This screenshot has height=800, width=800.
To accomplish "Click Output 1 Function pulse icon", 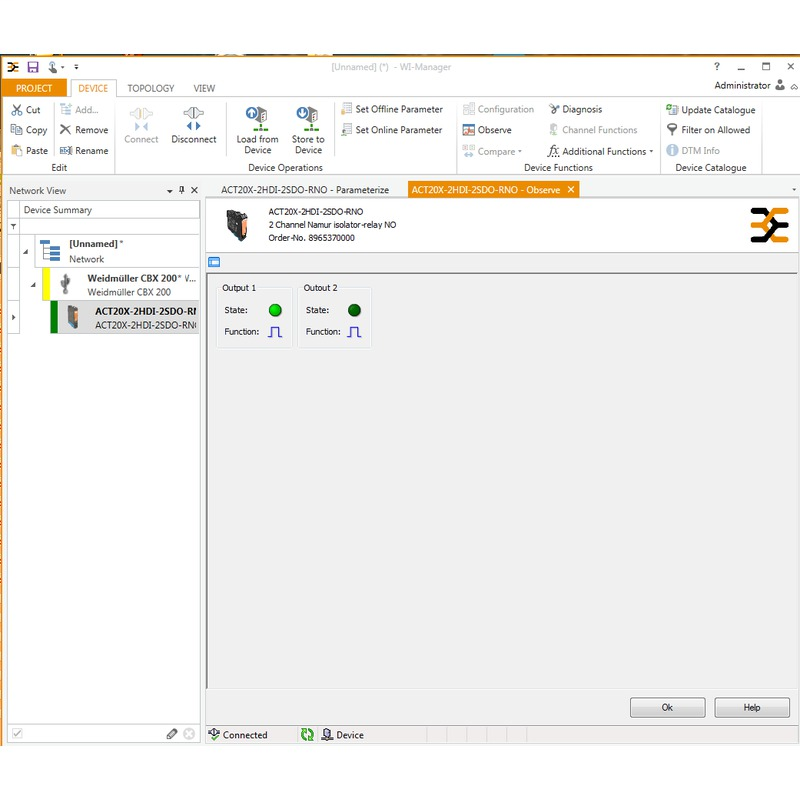I will (275, 332).
